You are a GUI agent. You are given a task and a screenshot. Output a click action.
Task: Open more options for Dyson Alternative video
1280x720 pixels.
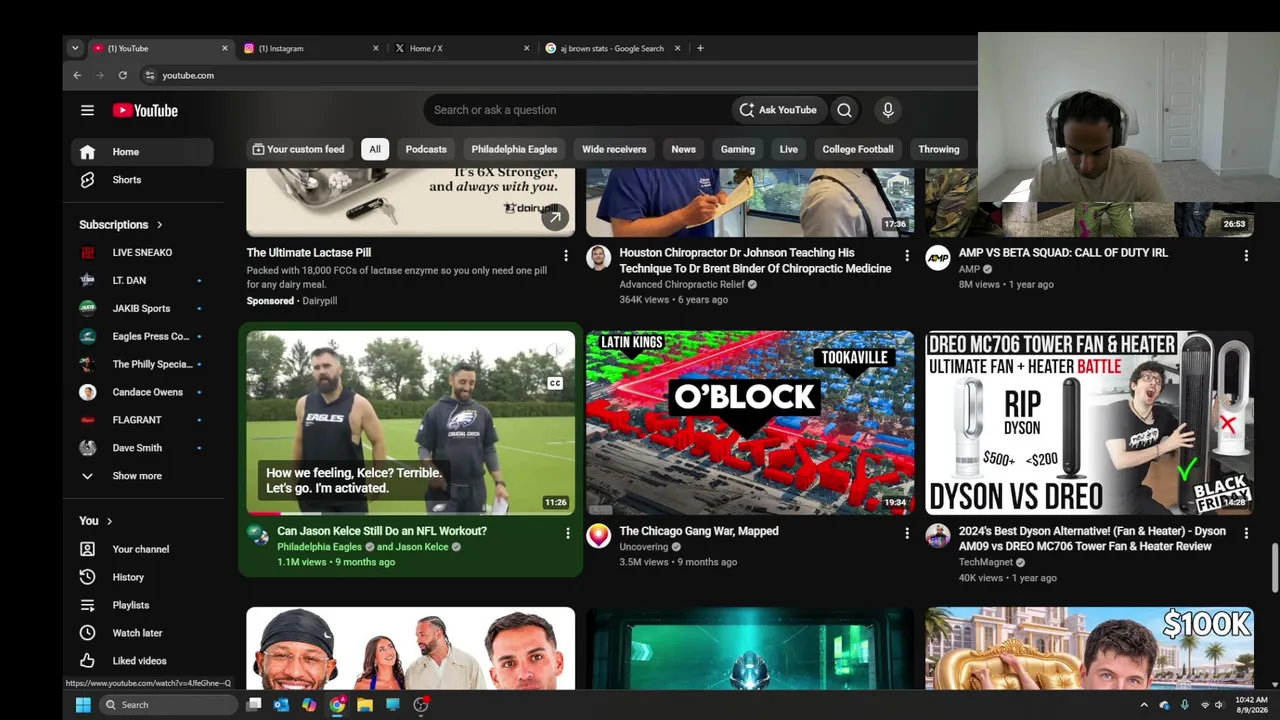point(1246,533)
